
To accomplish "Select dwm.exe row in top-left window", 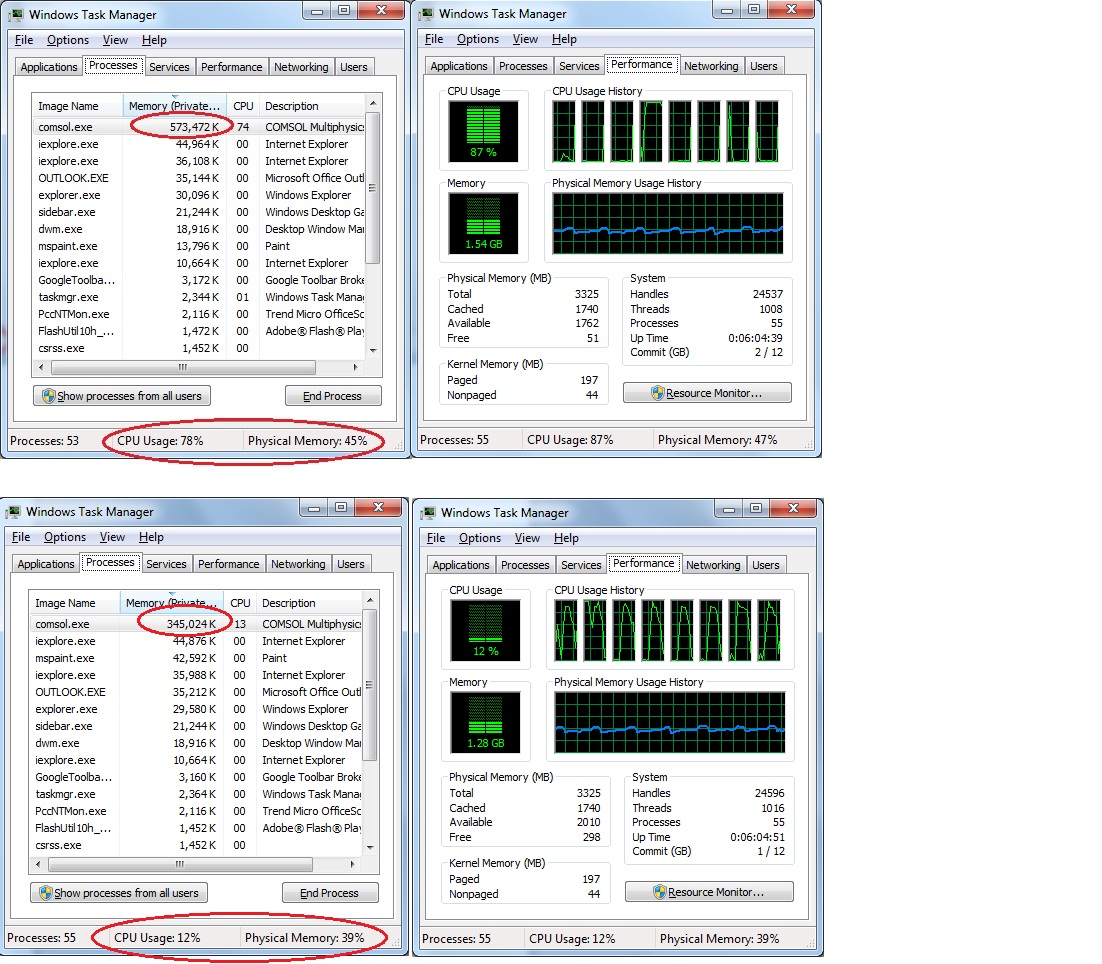I will pyautogui.click(x=199, y=229).
